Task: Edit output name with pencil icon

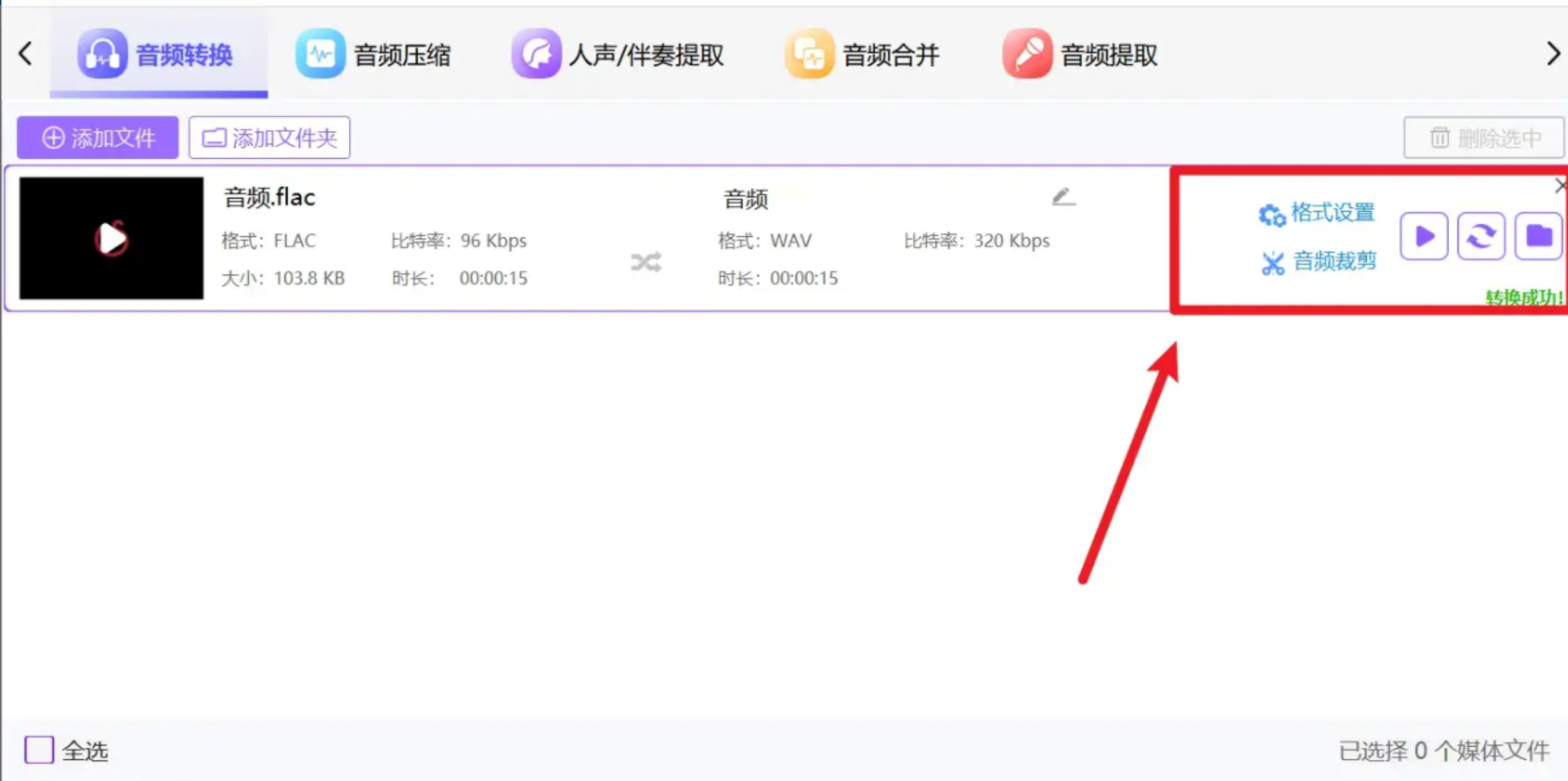Action: tap(1063, 197)
